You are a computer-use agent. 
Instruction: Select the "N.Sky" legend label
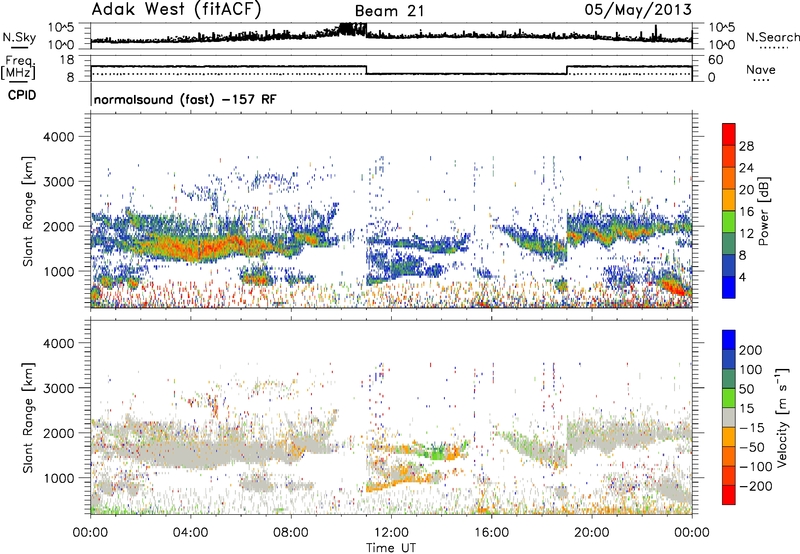19,37
